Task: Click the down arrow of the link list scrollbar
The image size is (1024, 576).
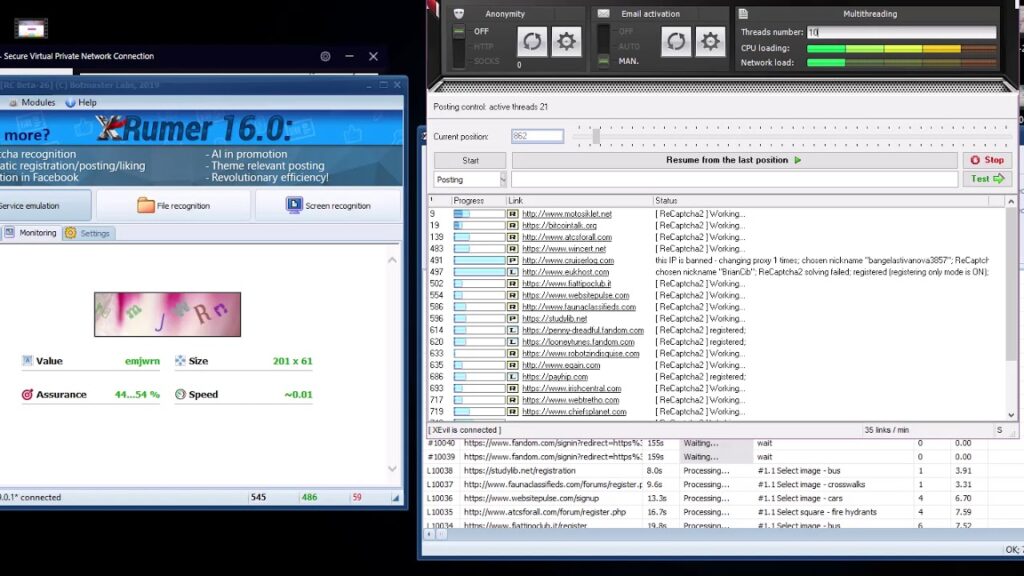Action: click(1011, 415)
